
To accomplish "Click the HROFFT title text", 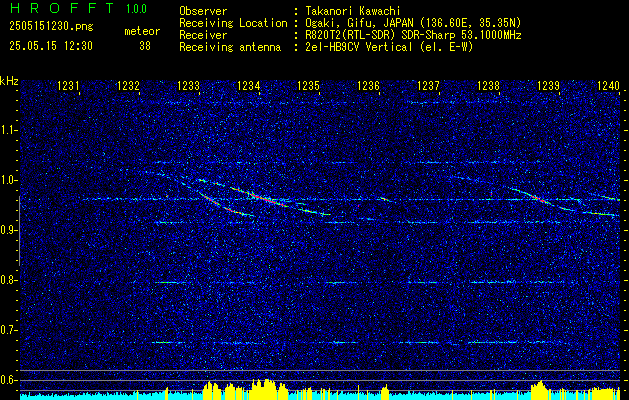I will [x=61, y=8].
